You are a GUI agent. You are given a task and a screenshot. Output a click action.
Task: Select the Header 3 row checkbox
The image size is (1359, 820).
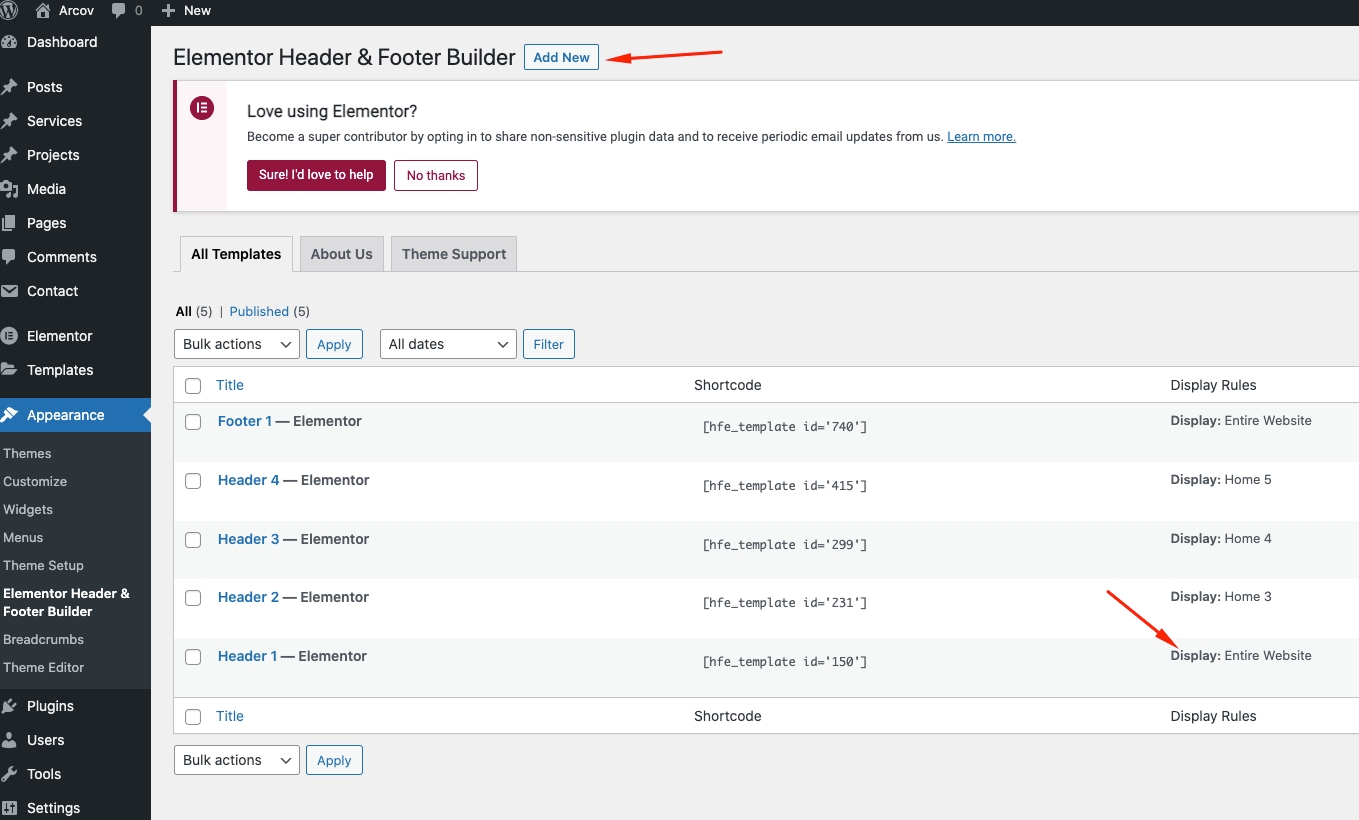[193, 540]
